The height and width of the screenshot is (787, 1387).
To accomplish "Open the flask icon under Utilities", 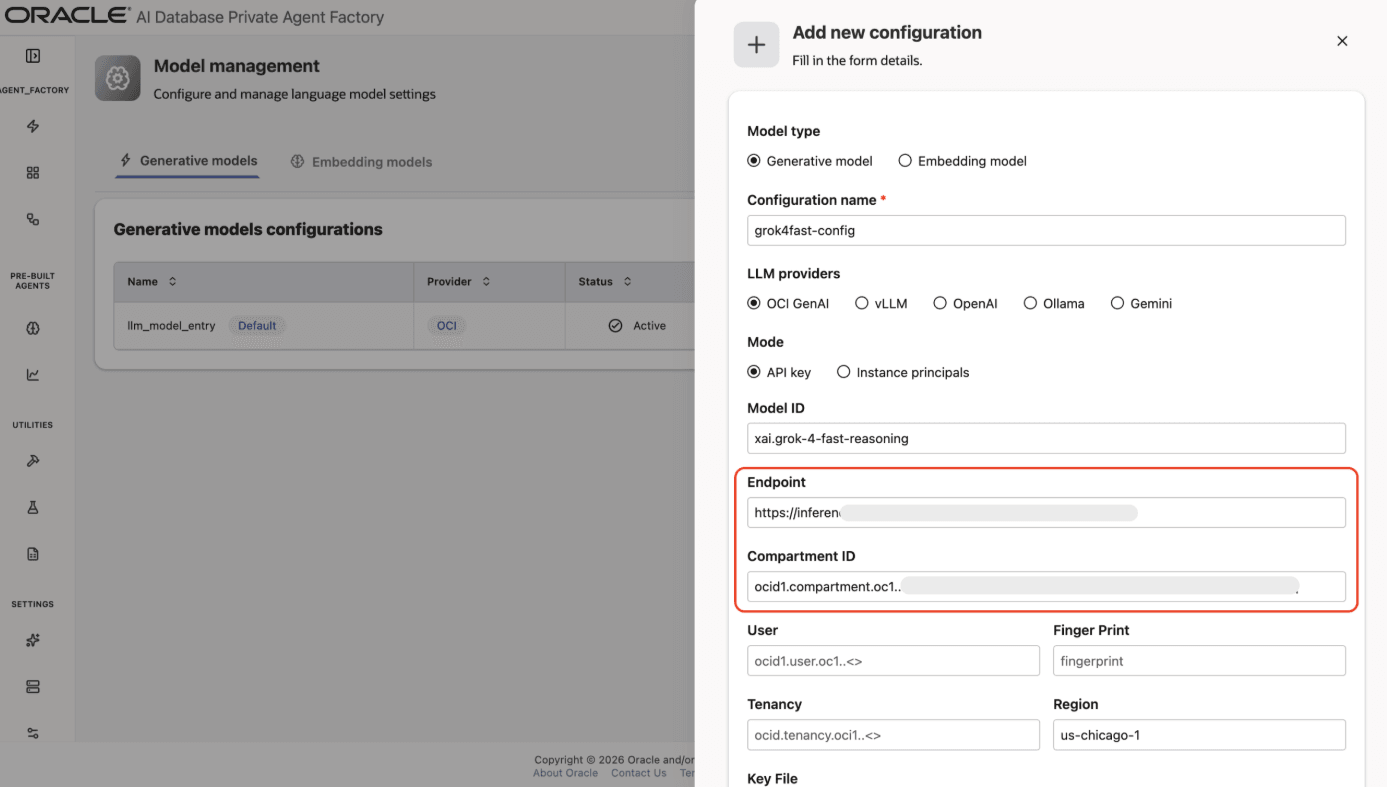I will (33, 508).
